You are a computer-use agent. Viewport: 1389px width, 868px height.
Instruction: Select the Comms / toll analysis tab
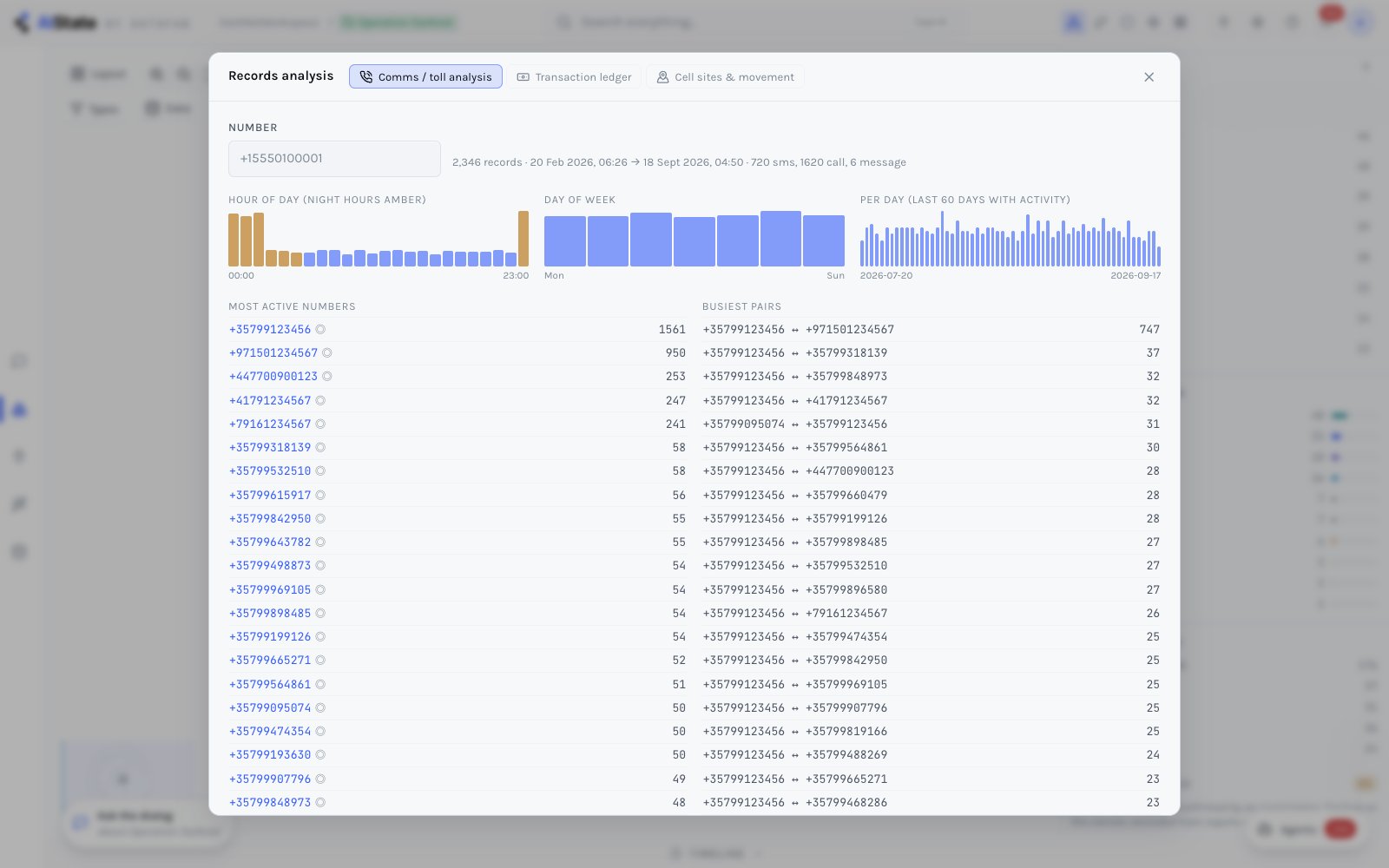tap(425, 77)
